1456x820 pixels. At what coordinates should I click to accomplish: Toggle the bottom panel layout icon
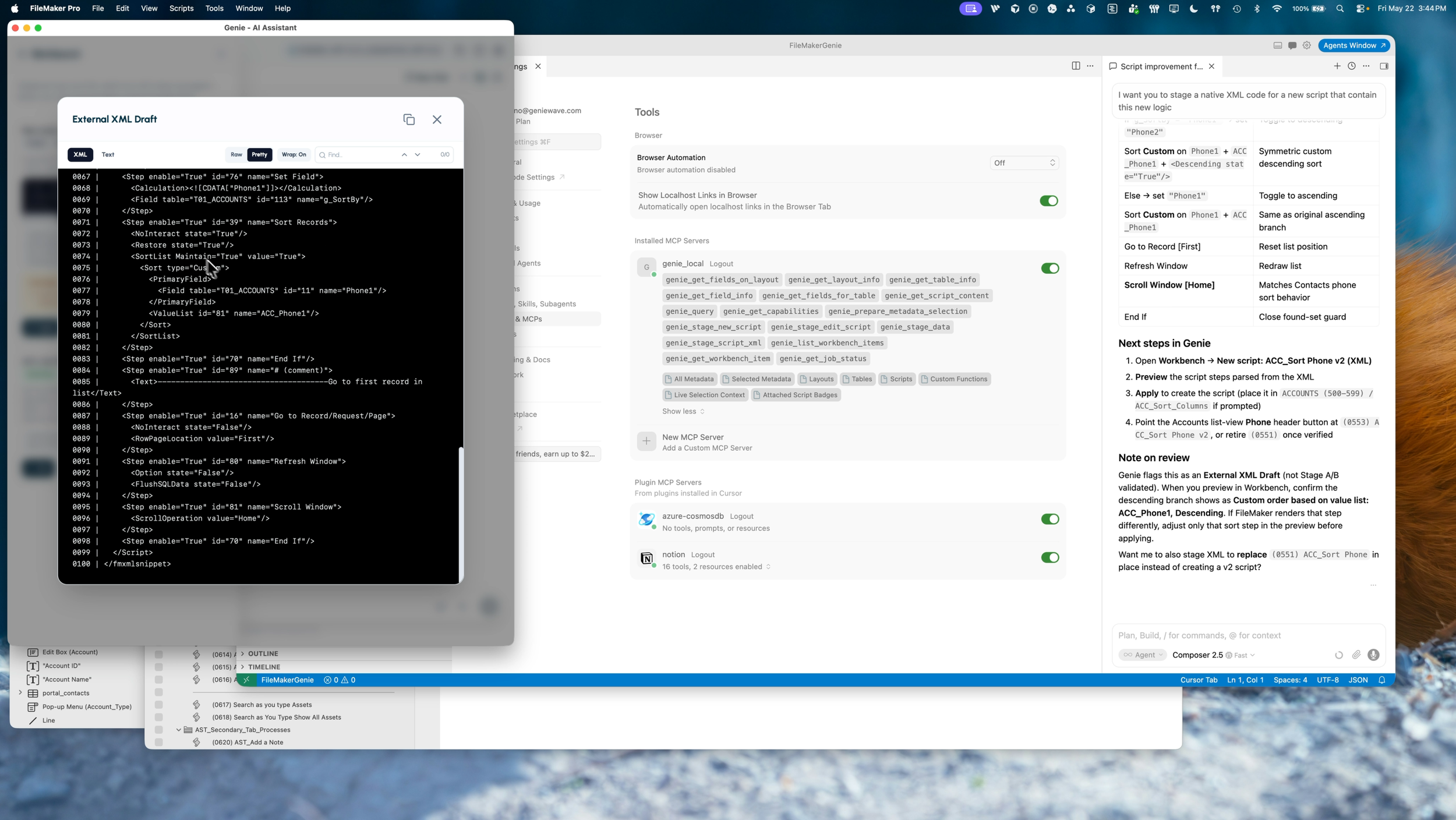coord(1277,45)
